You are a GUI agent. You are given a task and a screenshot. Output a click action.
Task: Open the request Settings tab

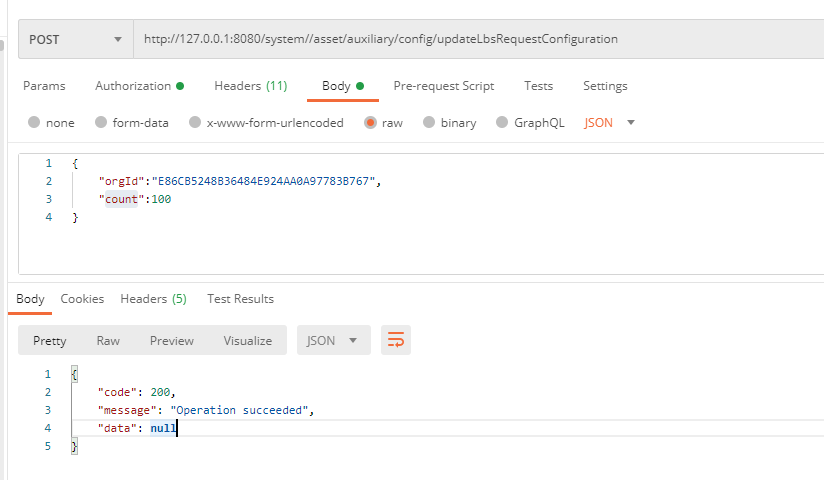click(605, 86)
